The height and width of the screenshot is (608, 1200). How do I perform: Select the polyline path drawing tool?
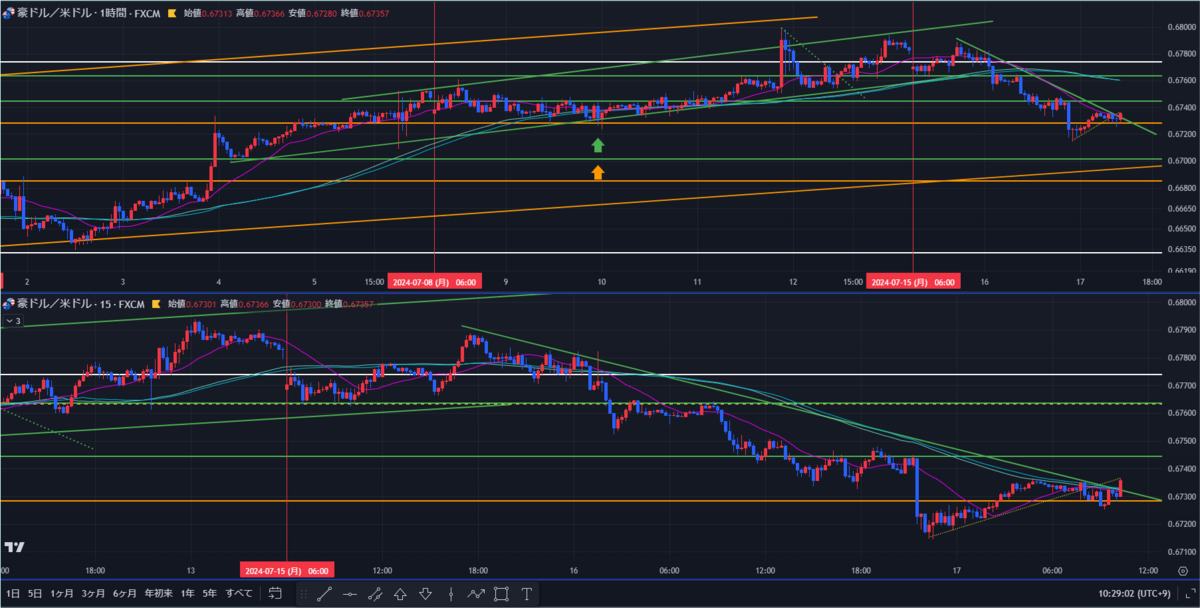476,594
